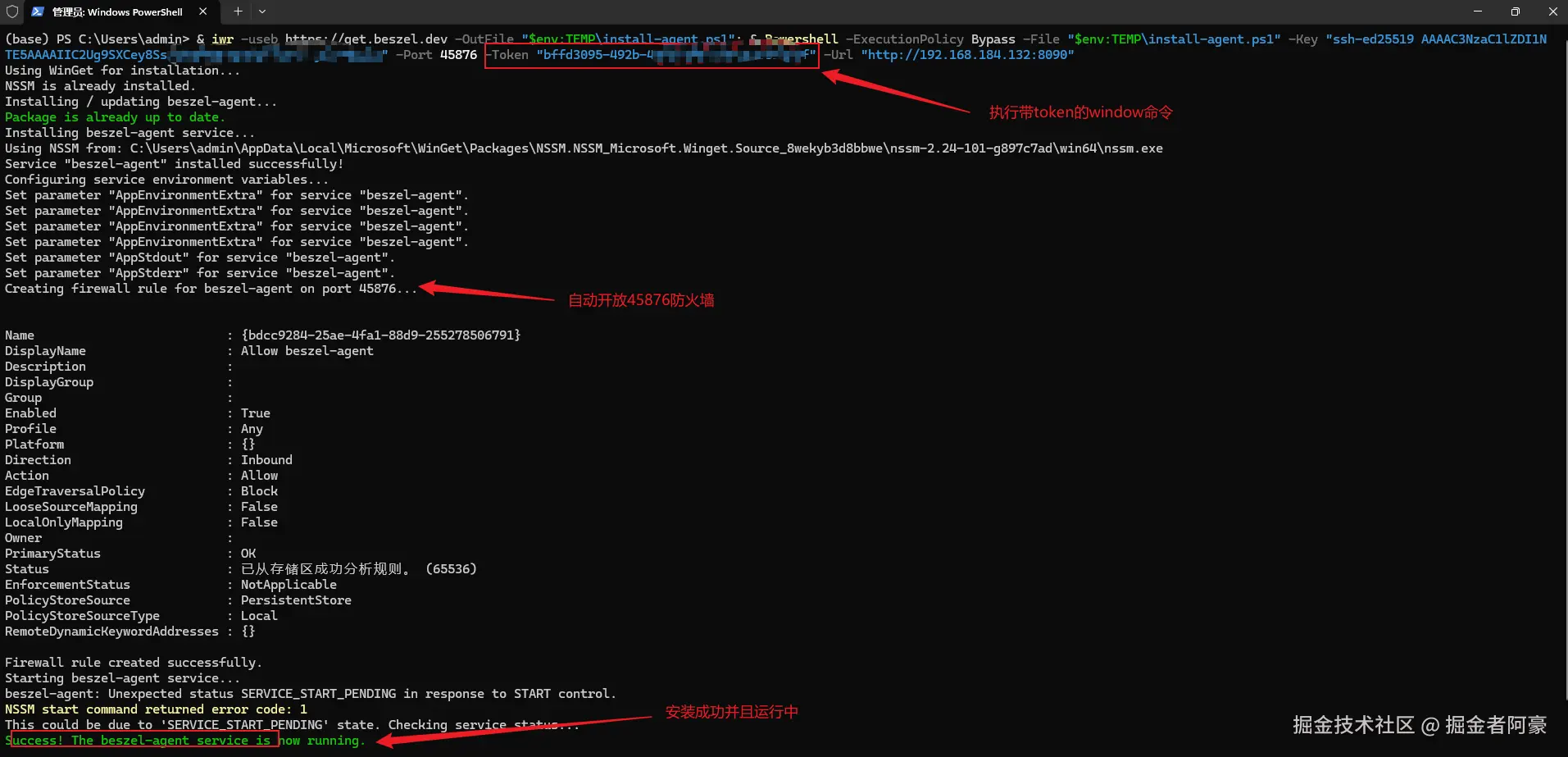
Task: Click the shield icon in the title bar
Action: click(12, 11)
